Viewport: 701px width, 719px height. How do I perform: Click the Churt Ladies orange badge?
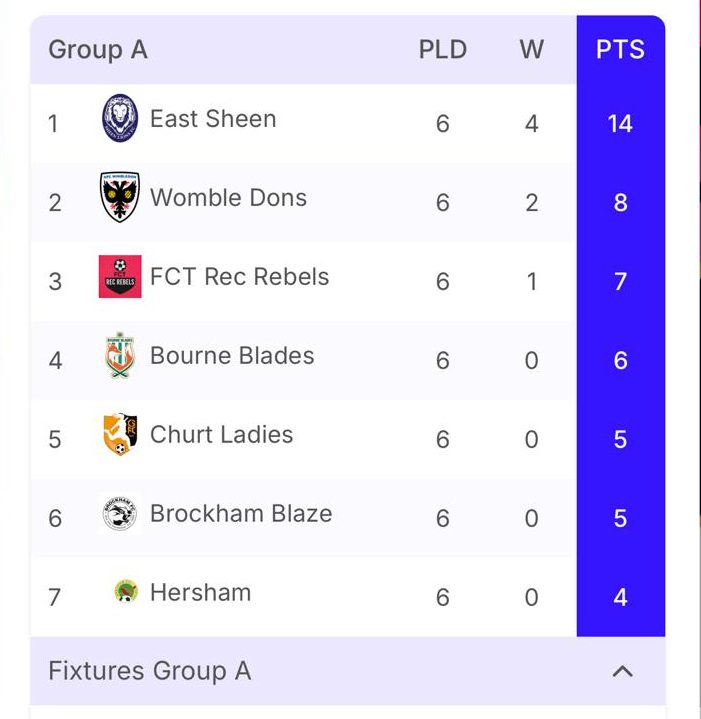tap(120, 435)
